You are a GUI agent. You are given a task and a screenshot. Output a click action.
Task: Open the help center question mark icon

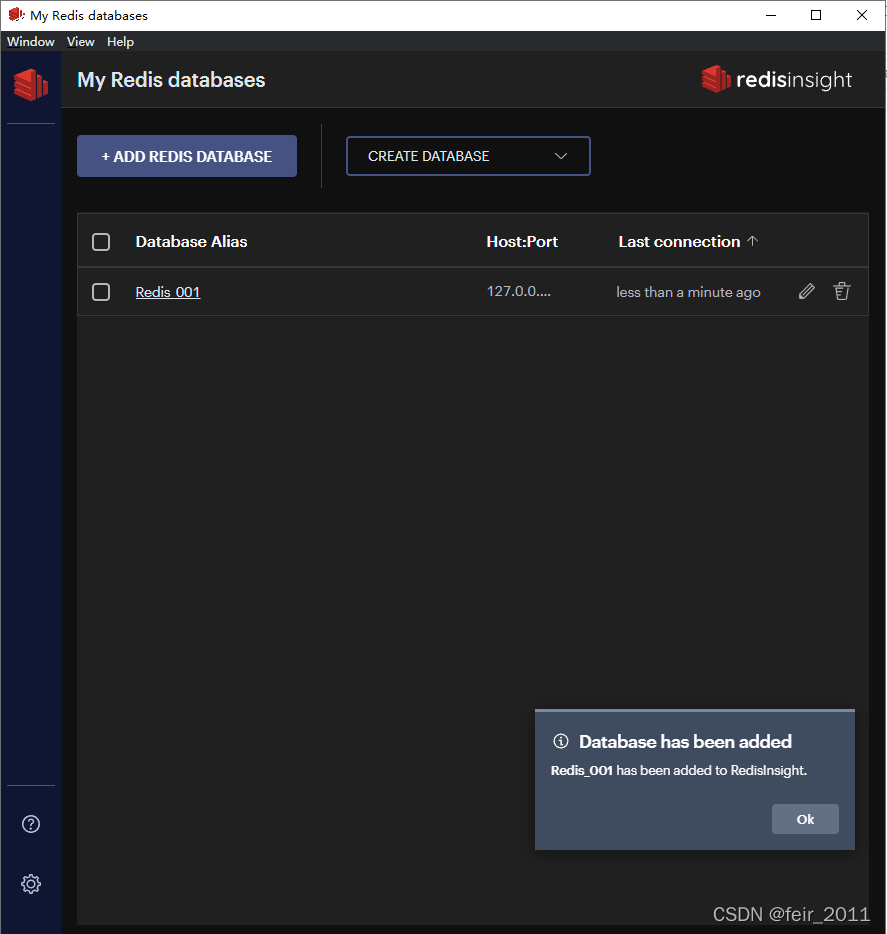coord(31,824)
